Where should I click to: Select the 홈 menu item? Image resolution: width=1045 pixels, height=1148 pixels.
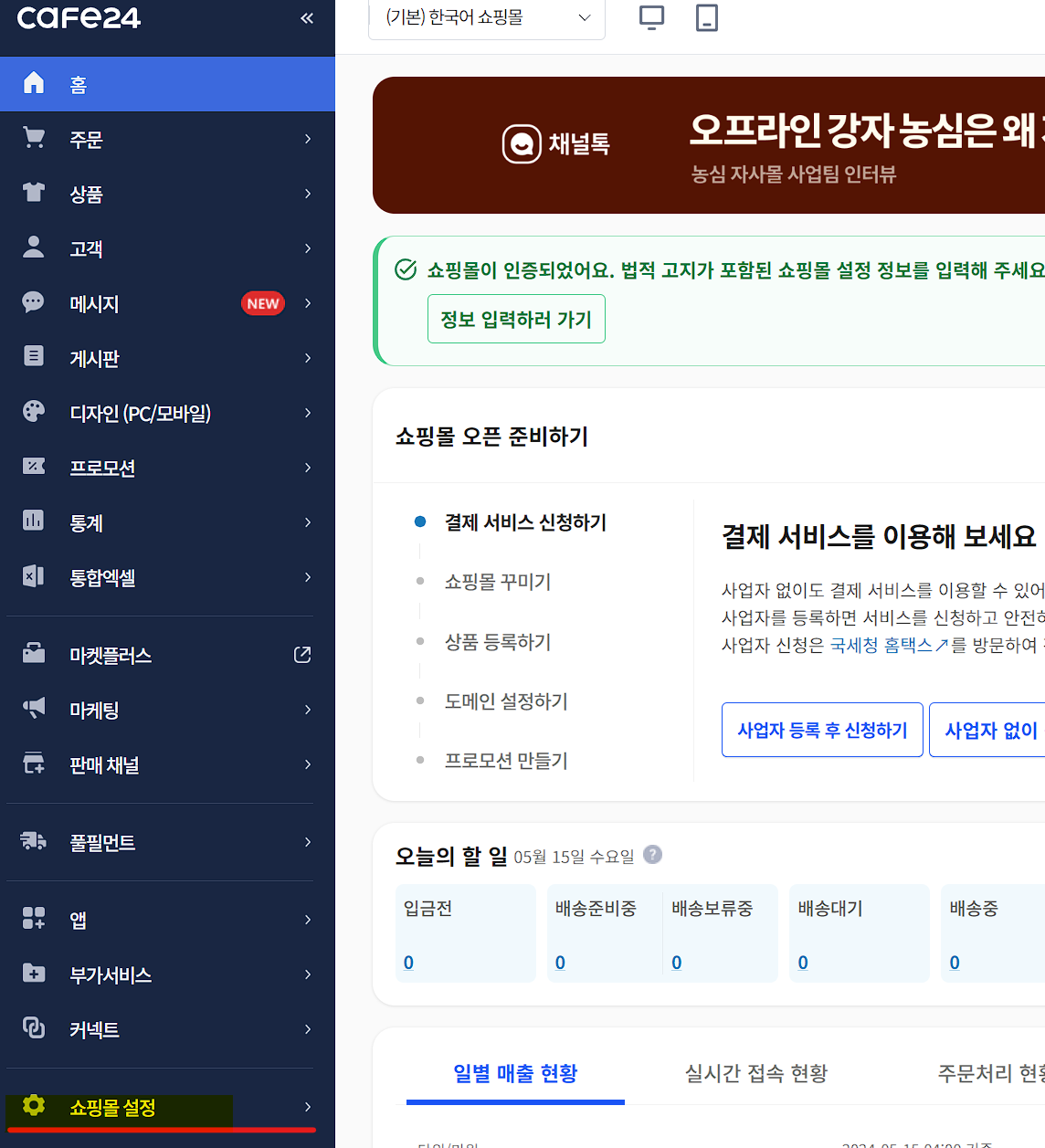click(x=167, y=84)
